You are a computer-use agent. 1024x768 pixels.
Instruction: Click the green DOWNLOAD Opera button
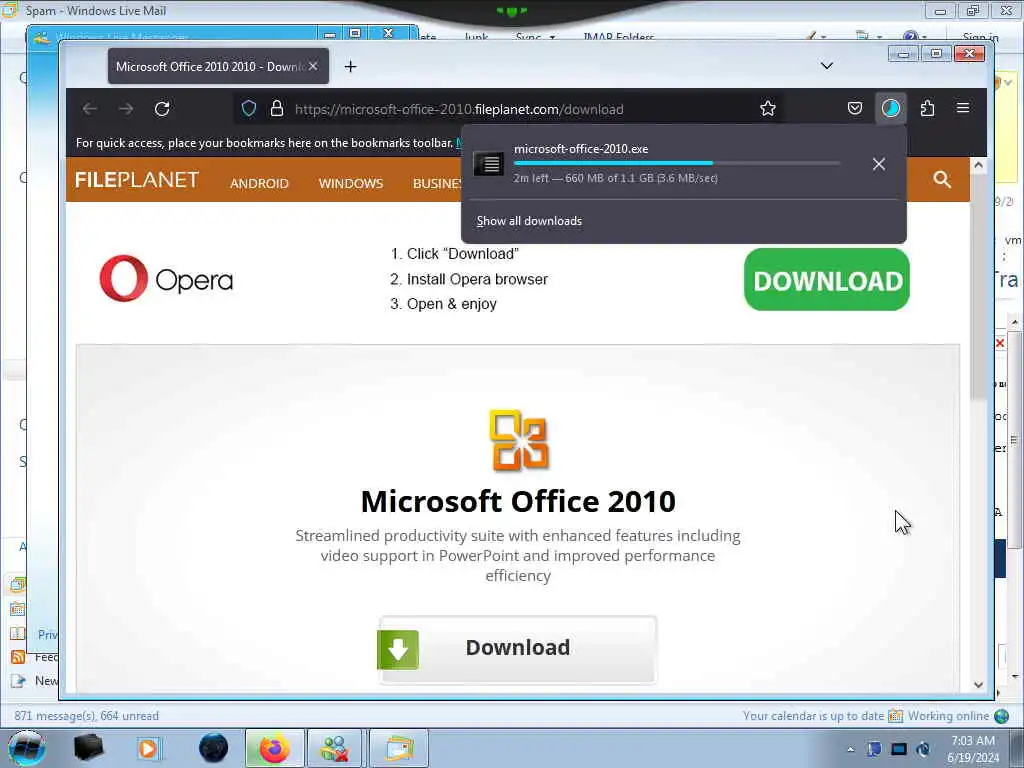tap(826, 280)
